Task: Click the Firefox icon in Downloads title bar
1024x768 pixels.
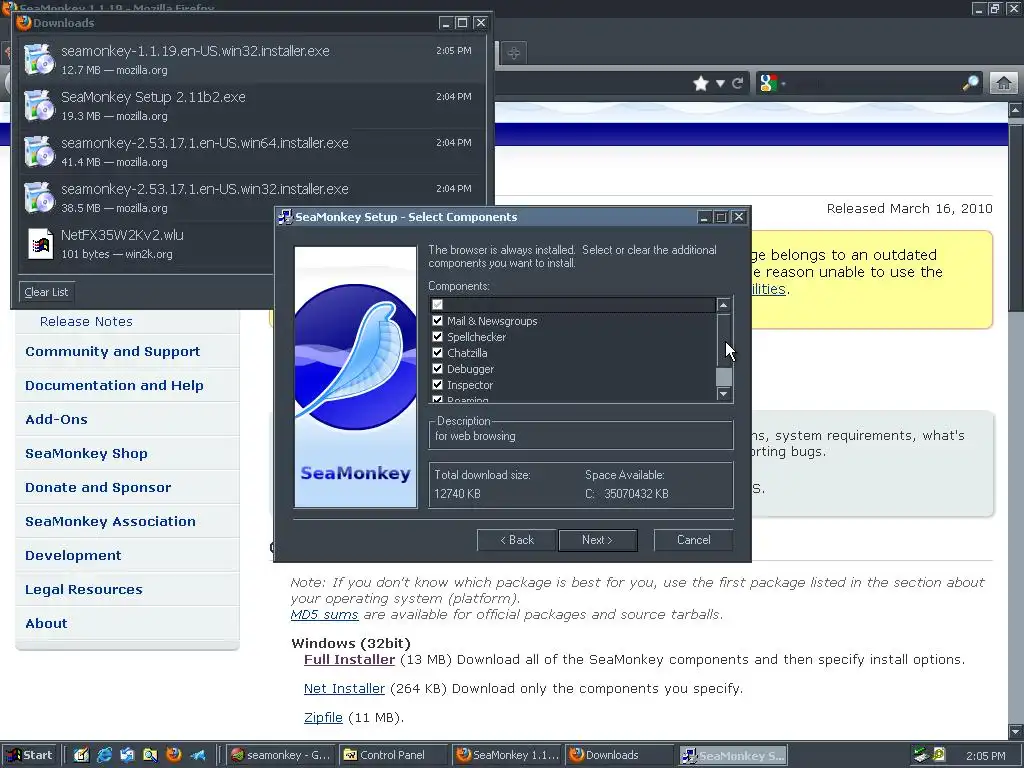Action: (24, 22)
